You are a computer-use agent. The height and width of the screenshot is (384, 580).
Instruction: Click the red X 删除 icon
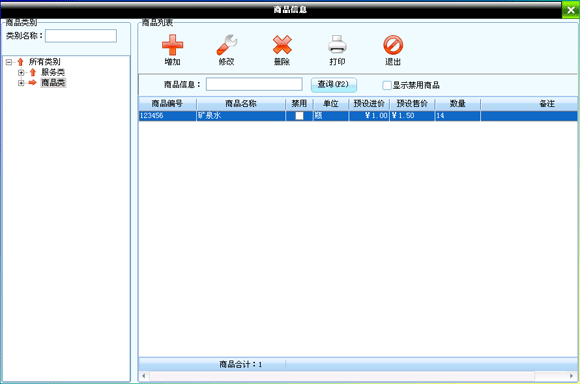tap(282, 45)
